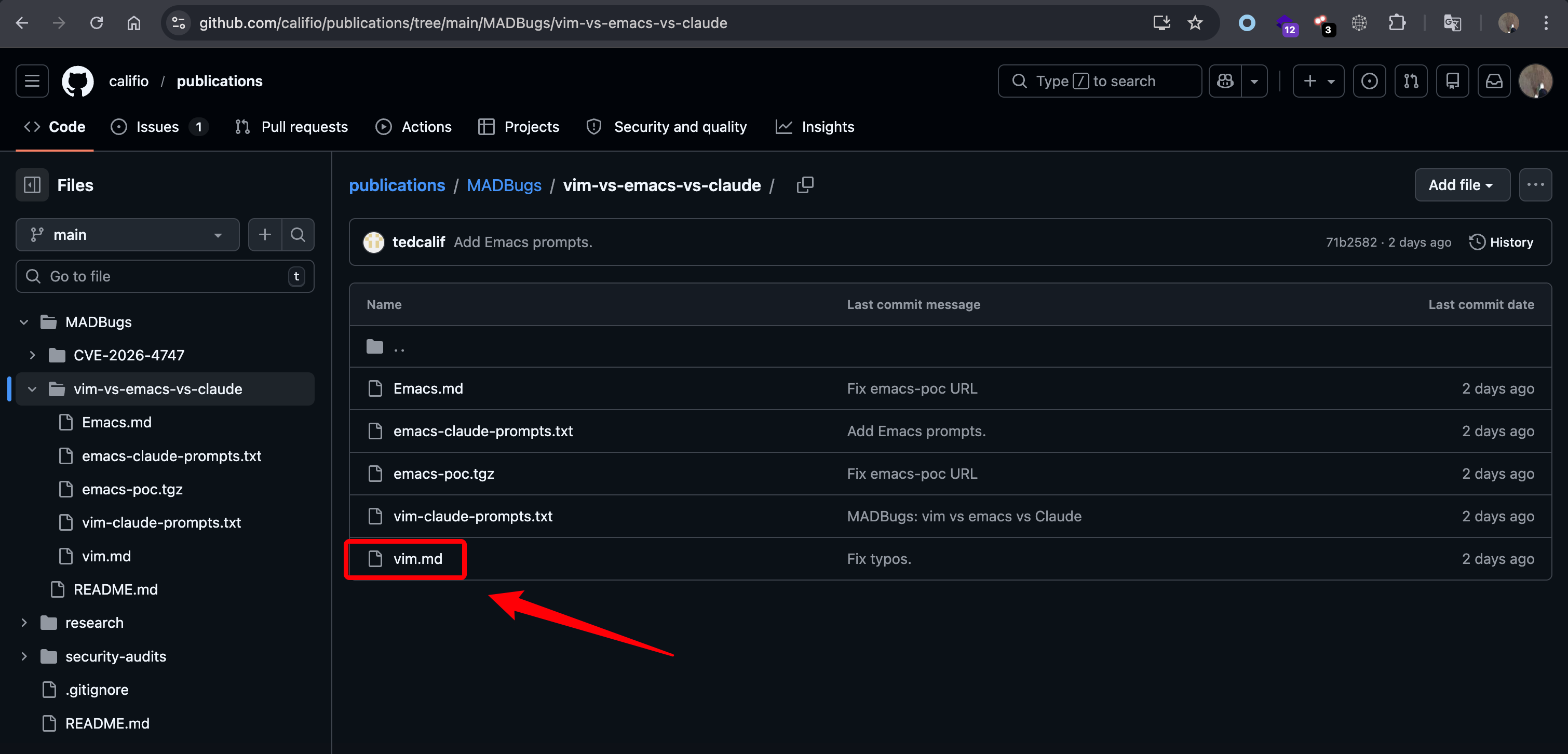Open the main branch selector dropdown
1568x754 pixels.
[x=127, y=235]
